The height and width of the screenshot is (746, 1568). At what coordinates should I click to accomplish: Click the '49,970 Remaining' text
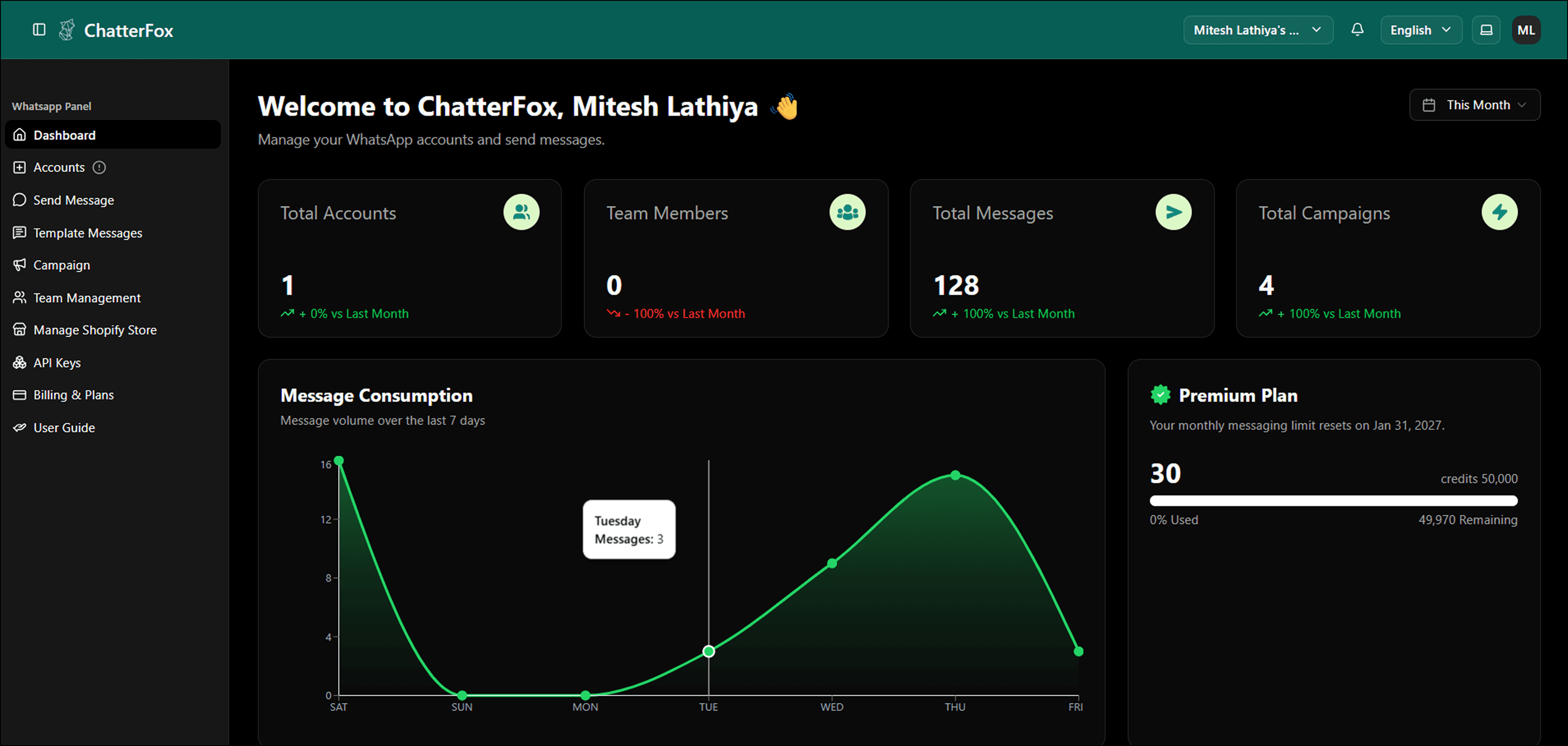(1467, 520)
